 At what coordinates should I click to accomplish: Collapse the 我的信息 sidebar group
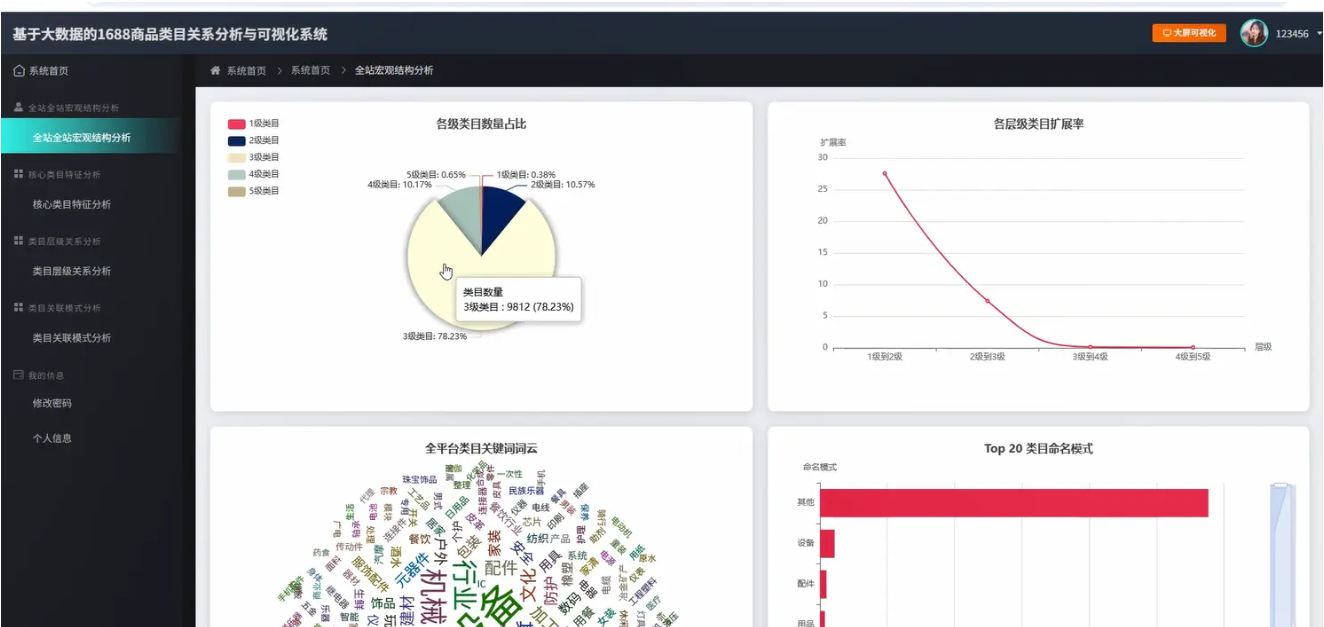click(50, 375)
